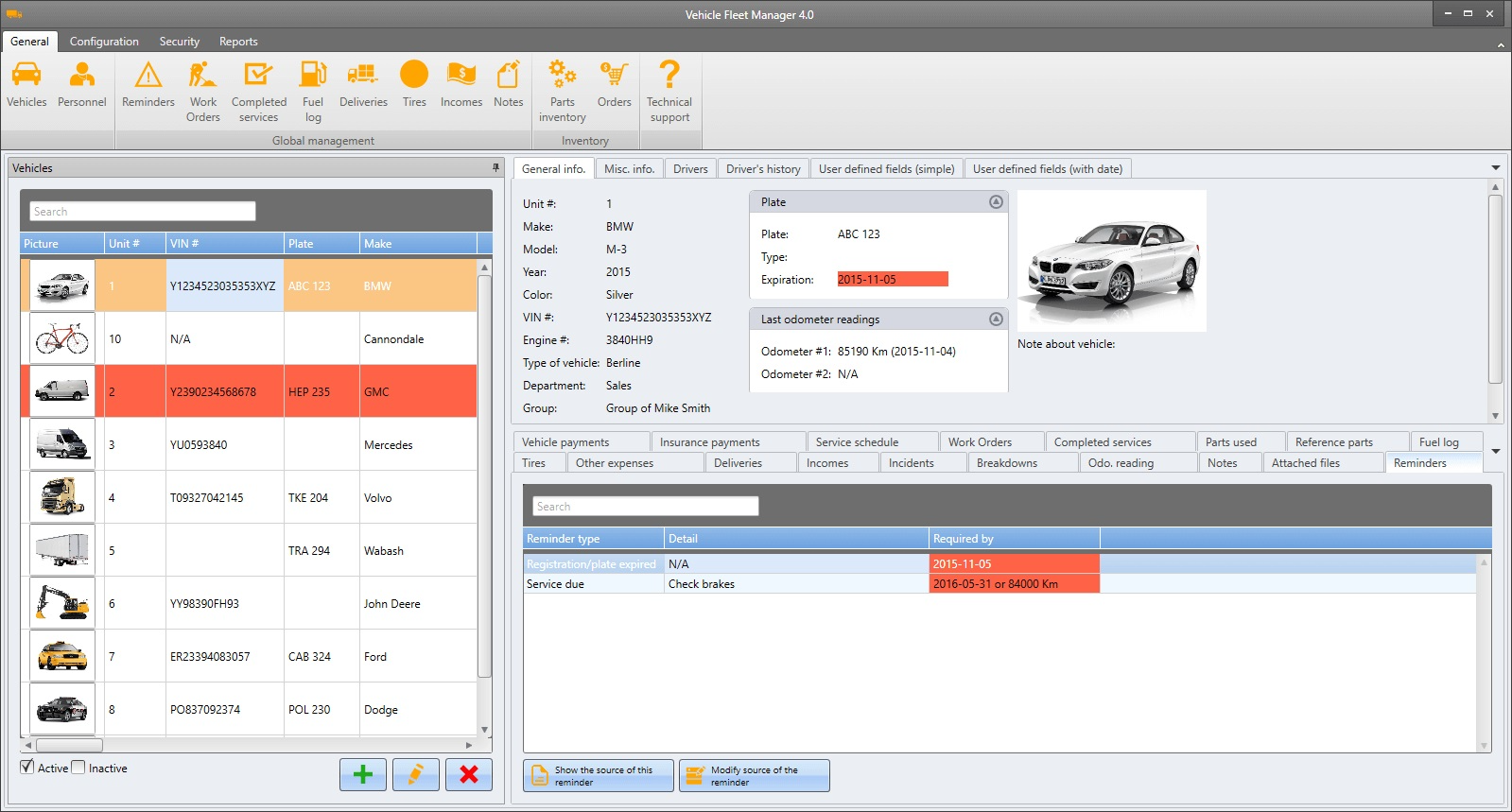Click Modify source of the reminder
The height and width of the screenshot is (812, 1512).
(x=755, y=775)
